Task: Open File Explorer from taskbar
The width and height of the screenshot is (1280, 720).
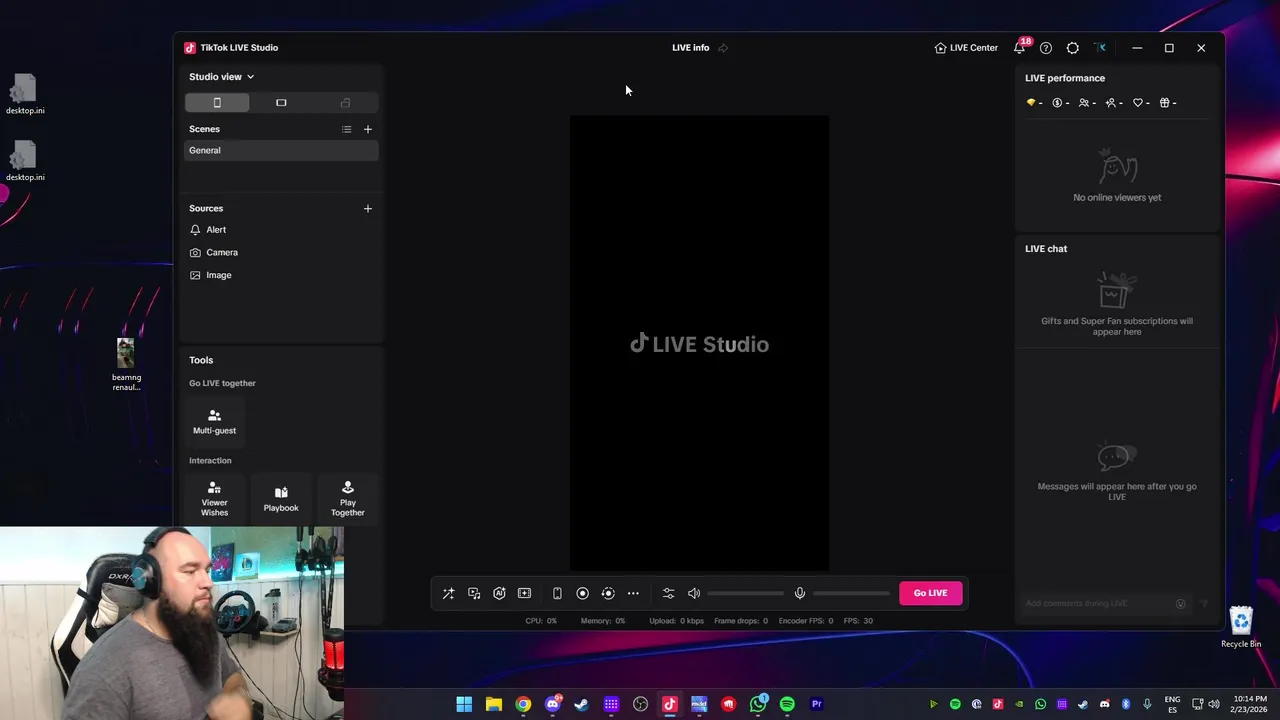Action: pyautogui.click(x=494, y=704)
